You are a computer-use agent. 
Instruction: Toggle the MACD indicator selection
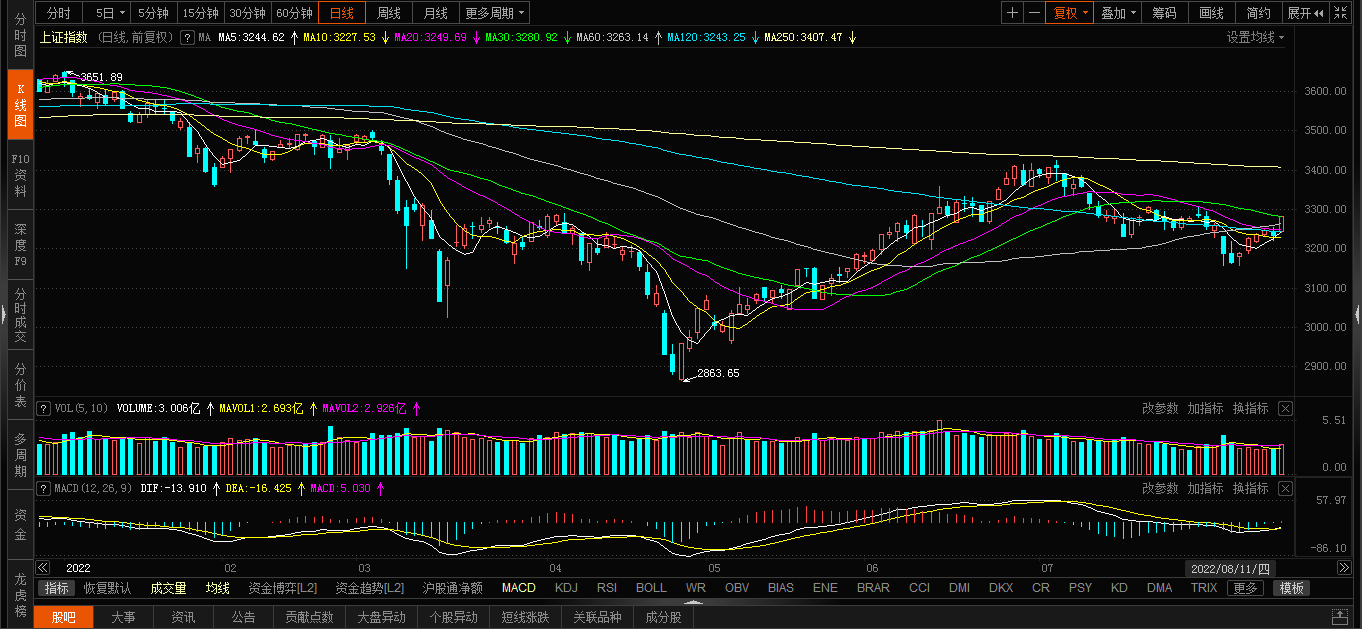click(519, 588)
